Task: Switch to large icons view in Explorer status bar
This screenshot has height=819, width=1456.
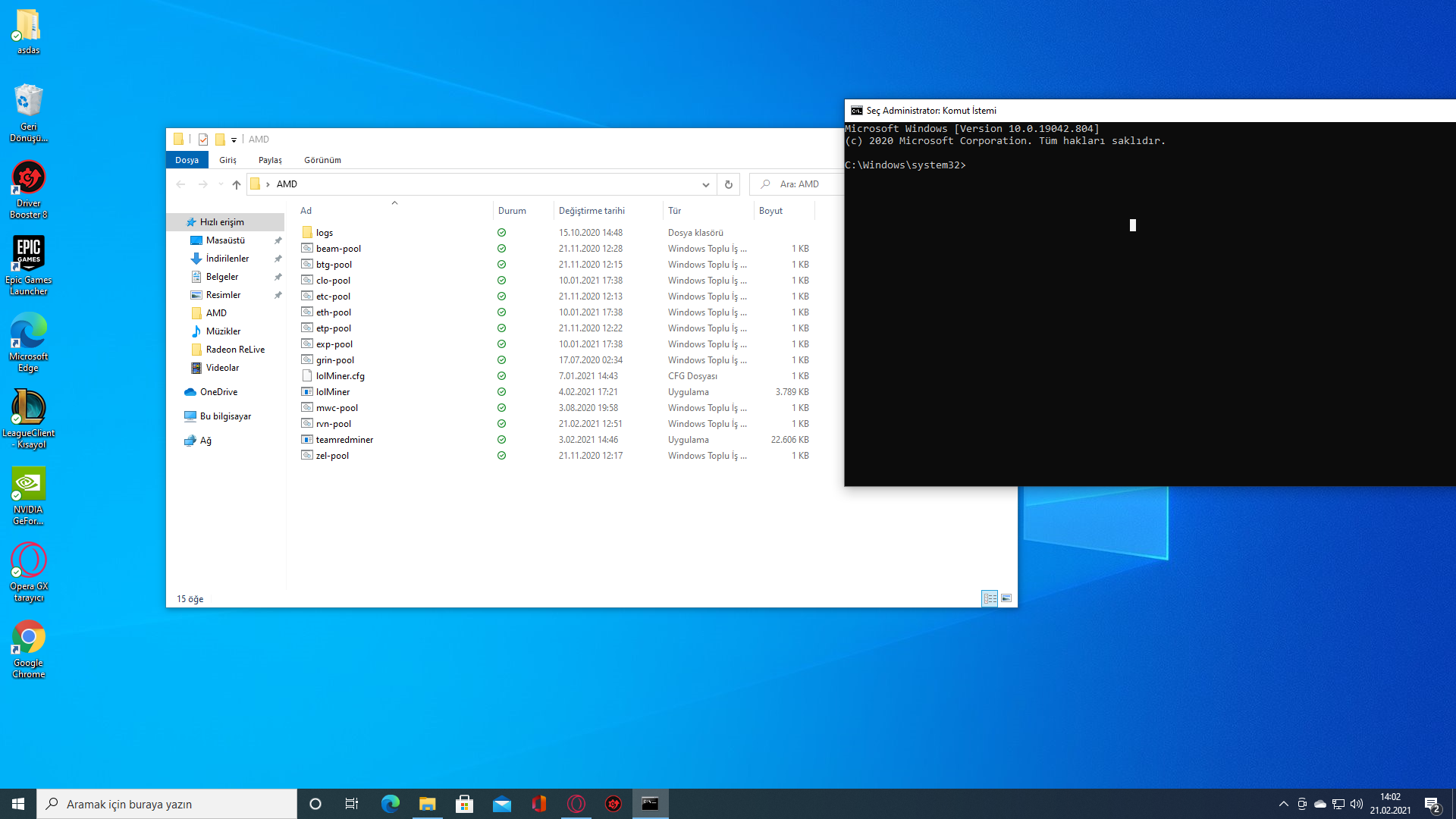Action: click(x=1006, y=598)
